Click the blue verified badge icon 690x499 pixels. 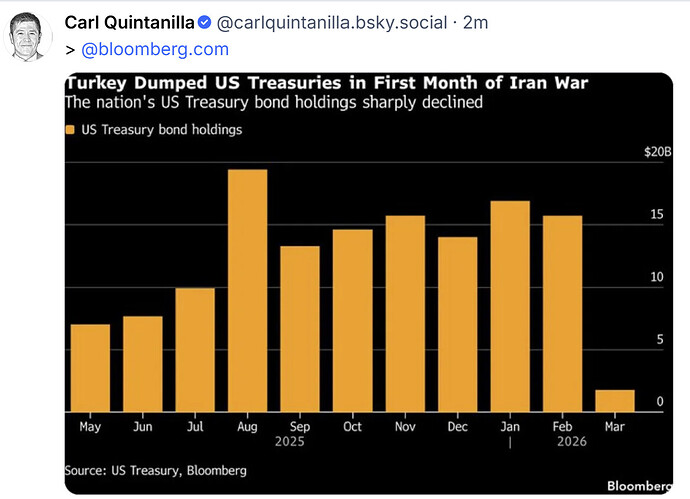click(204, 22)
